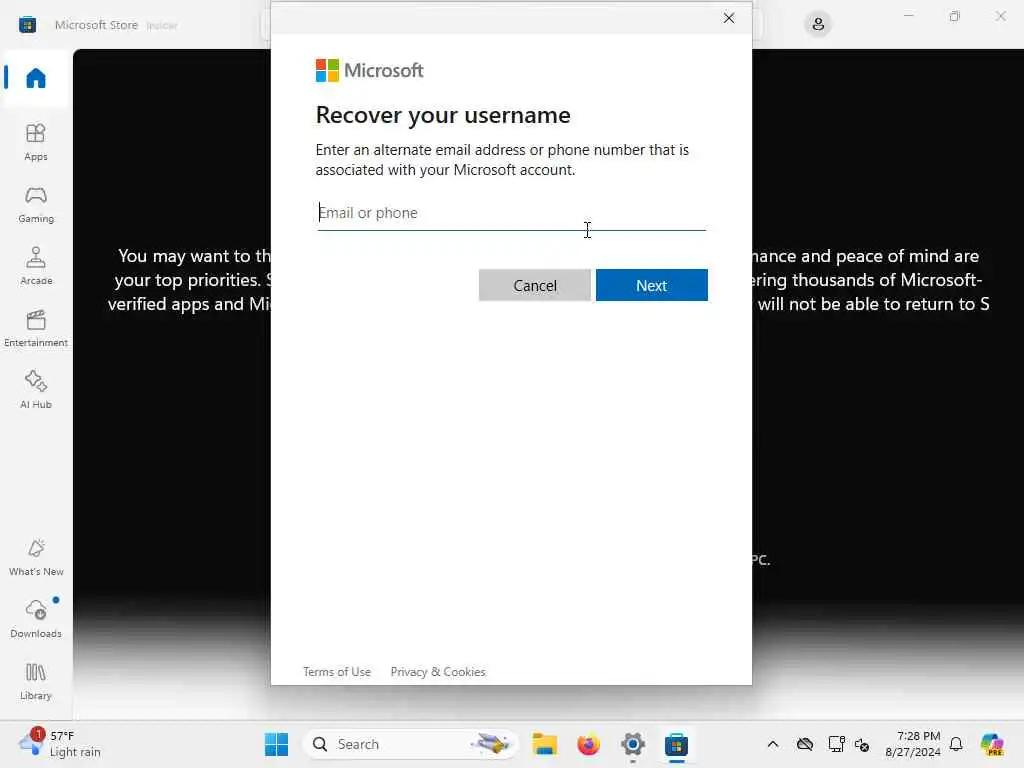Close the Recover your username dialog
Screen dimensions: 1024x768
tap(729, 18)
